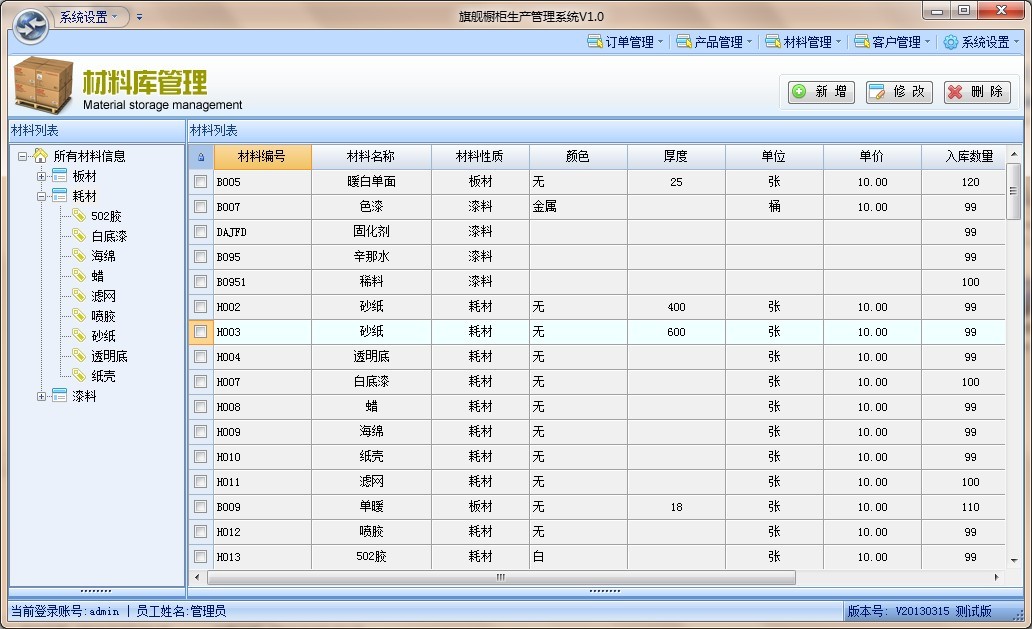The height and width of the screenshot is (629, 1032).
Task: Click the gear icon of 系统设置
Action: 950,42
